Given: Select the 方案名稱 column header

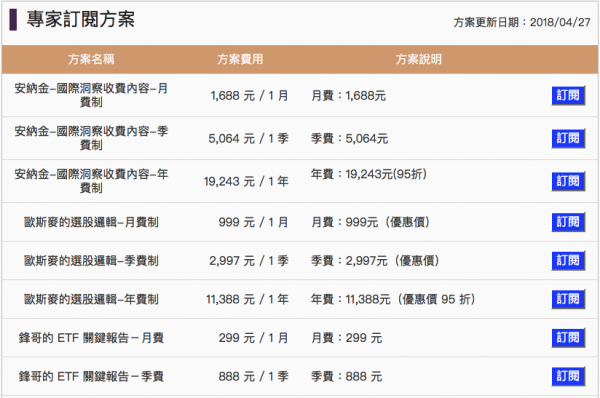Looking at the screenshot, I should 91,59.
